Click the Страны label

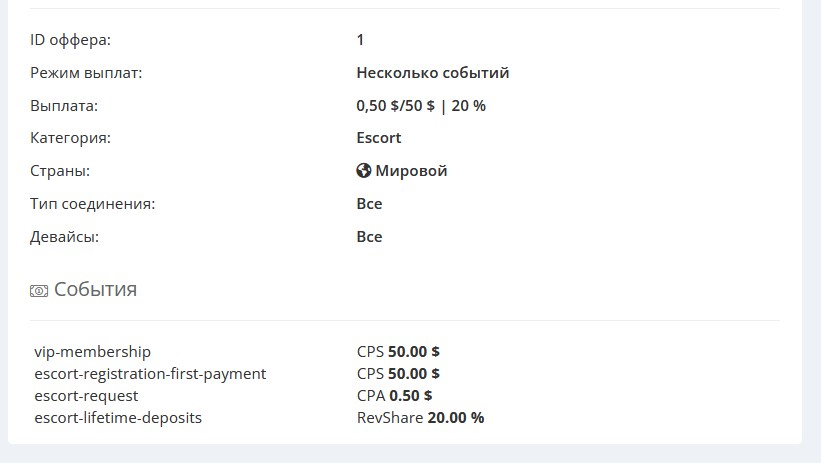[x=60, y=171]
